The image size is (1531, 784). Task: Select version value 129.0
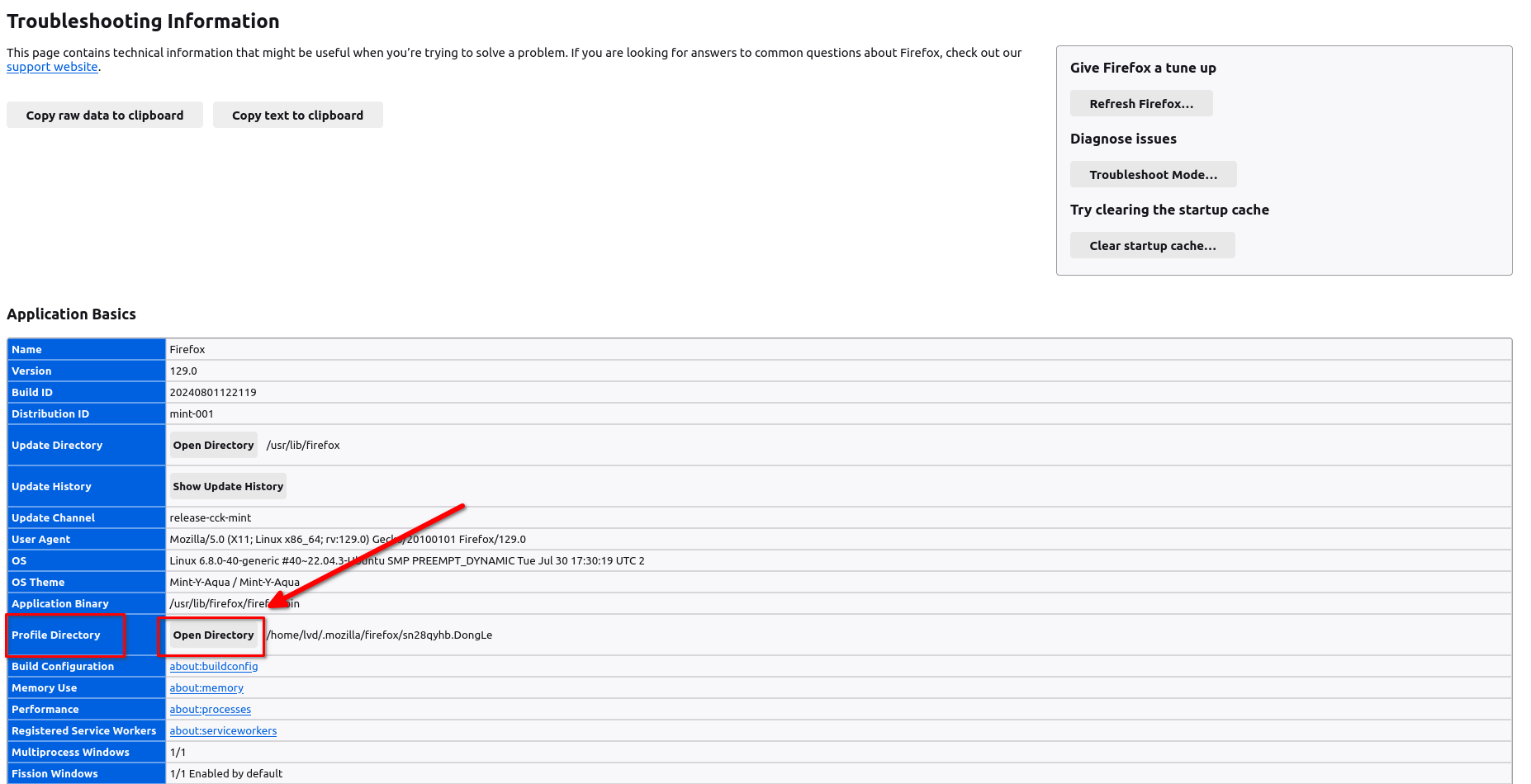[183, 371]
